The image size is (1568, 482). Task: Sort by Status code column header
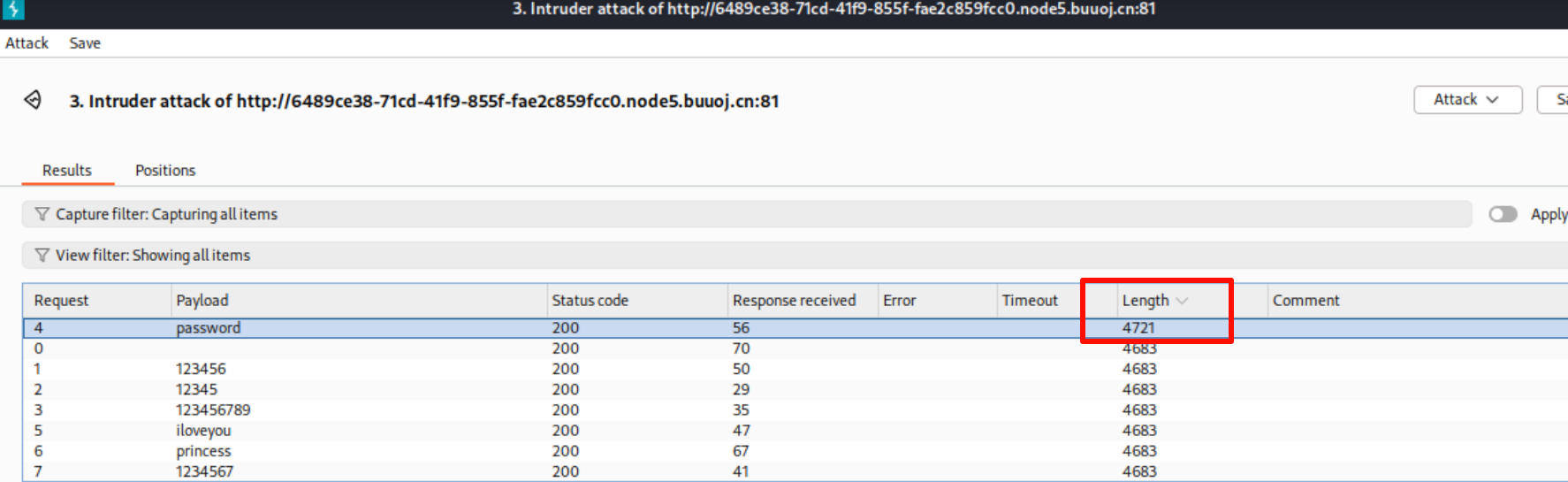(590, 301)
